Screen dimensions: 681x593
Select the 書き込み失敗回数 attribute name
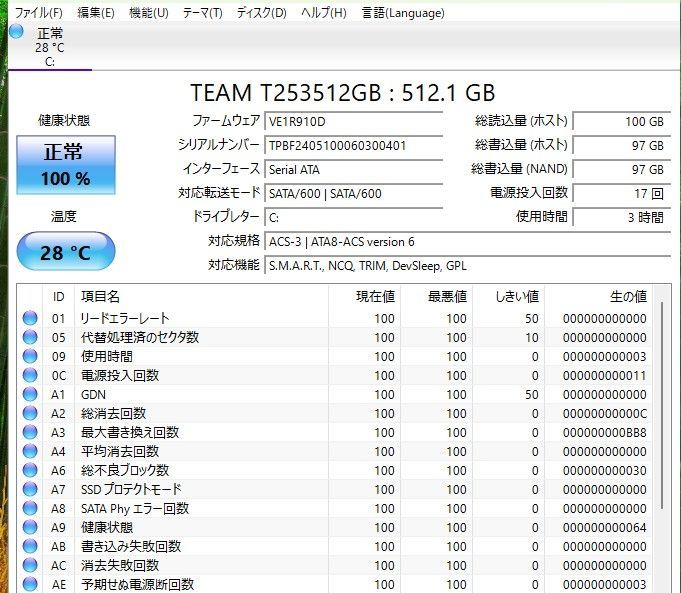131,546
